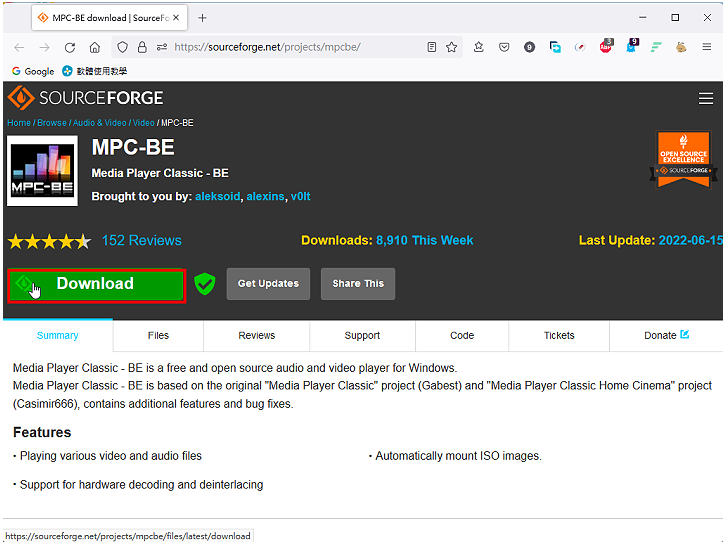Open the red Adblock extension with badge 3
The height and width of the screenshot is (544, 726).
tap(606, 46)
